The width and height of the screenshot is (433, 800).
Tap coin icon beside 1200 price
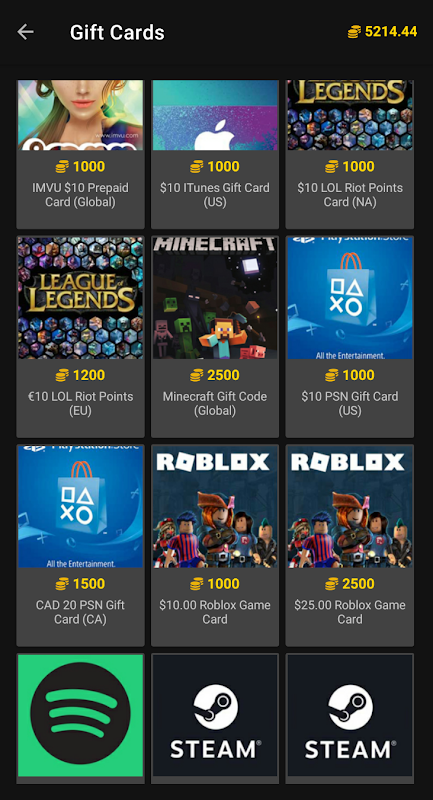coord(62,376)
